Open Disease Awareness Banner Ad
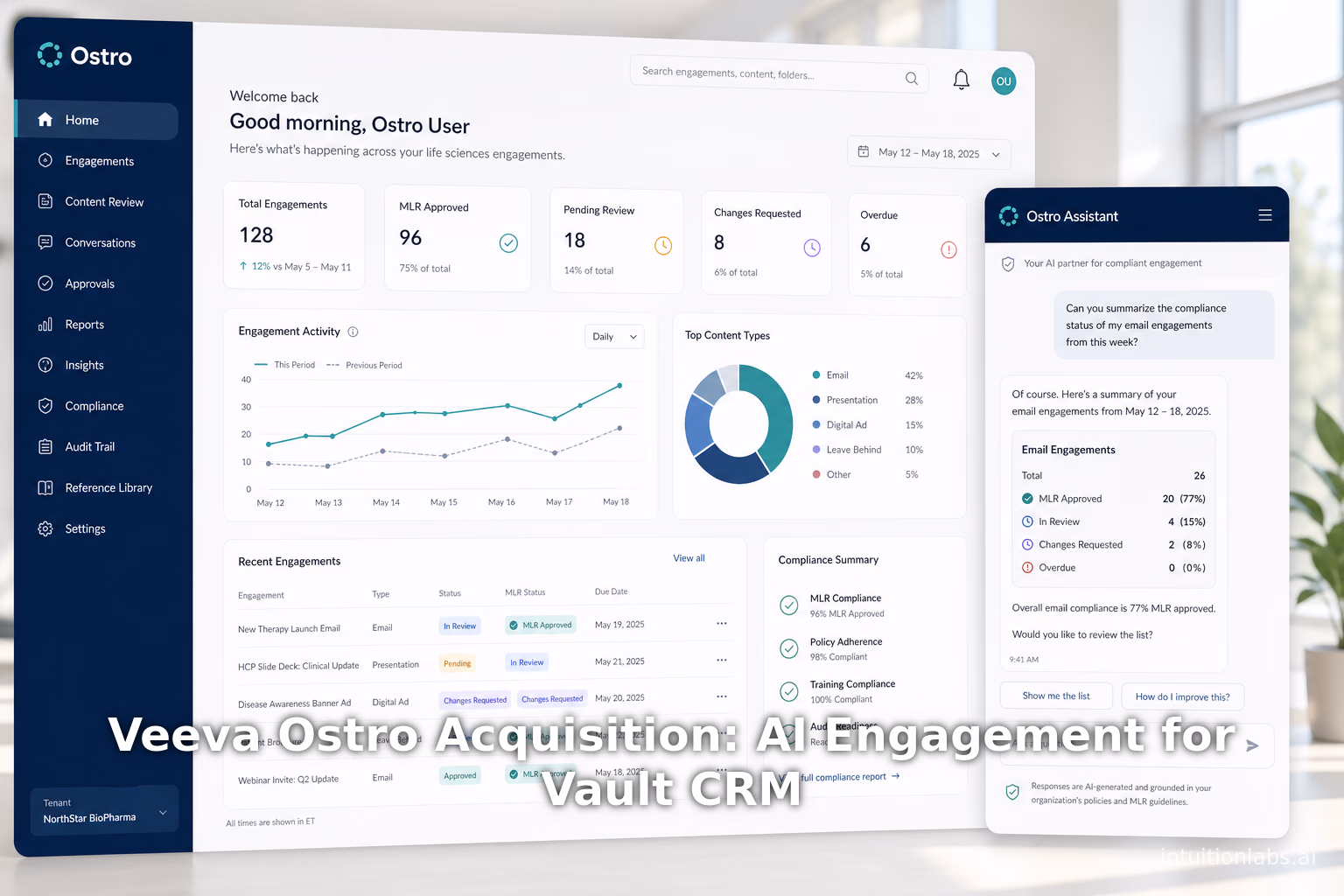Image resolution: width=1344 pixels, height=896 pixels. (x=294, y=703)
